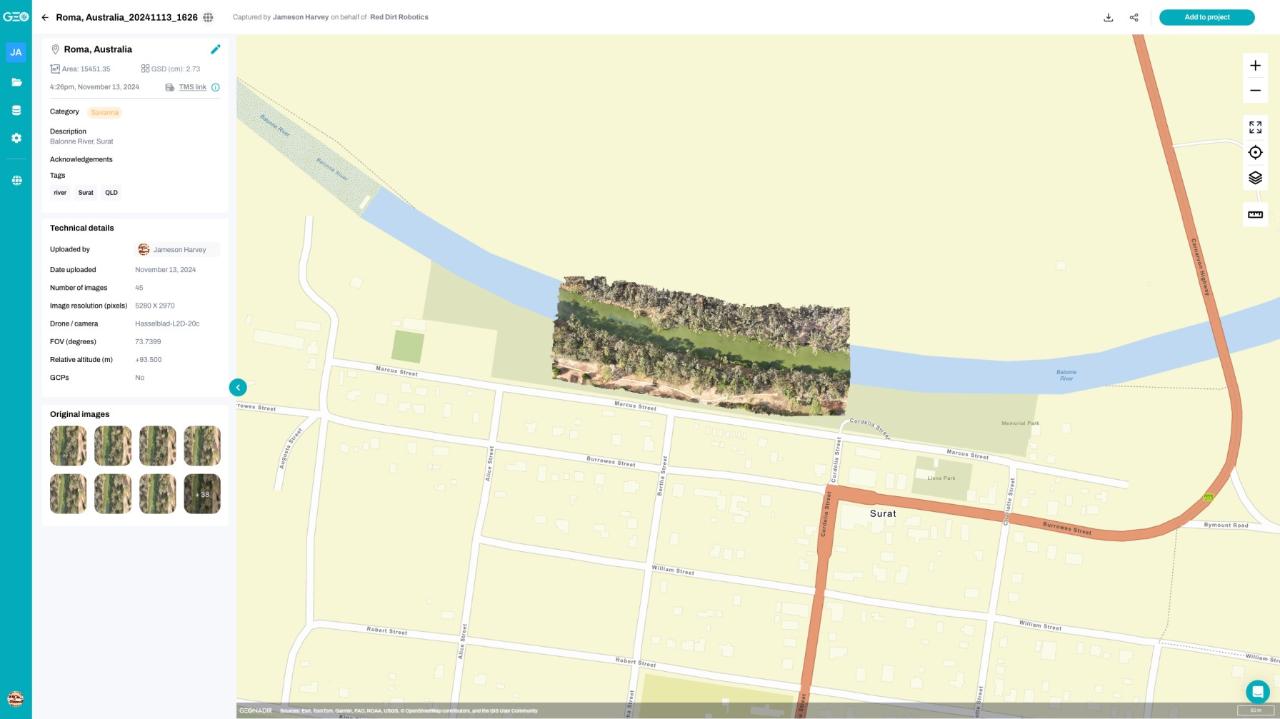Toggle fullscreen map view
1280x719 pixels.
point(1255,127)
